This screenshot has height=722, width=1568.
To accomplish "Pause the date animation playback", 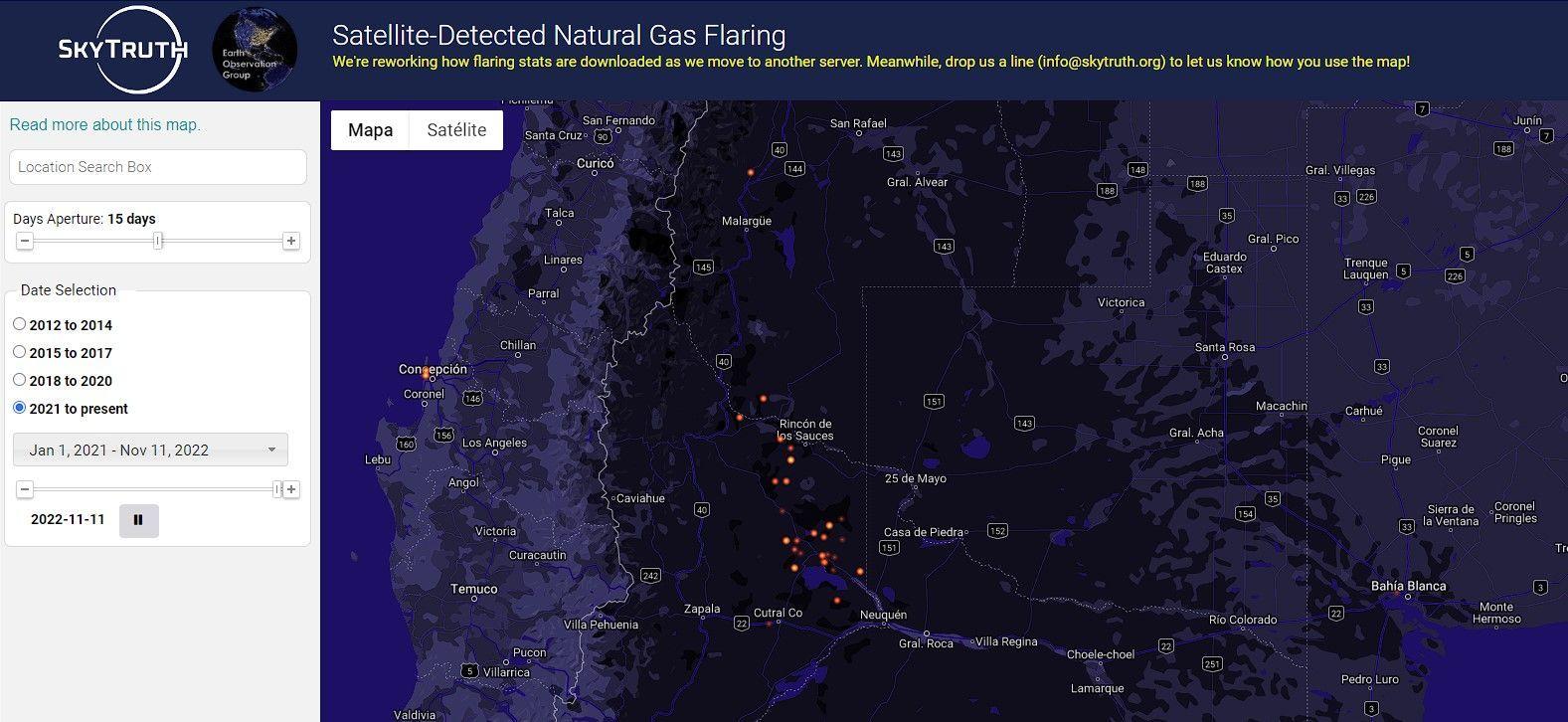I will click(x=138, y=520).
